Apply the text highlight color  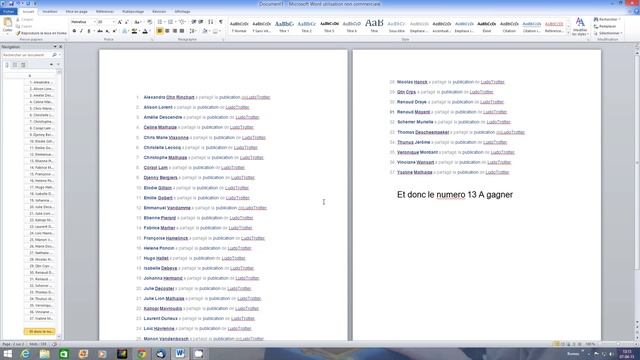134,31
